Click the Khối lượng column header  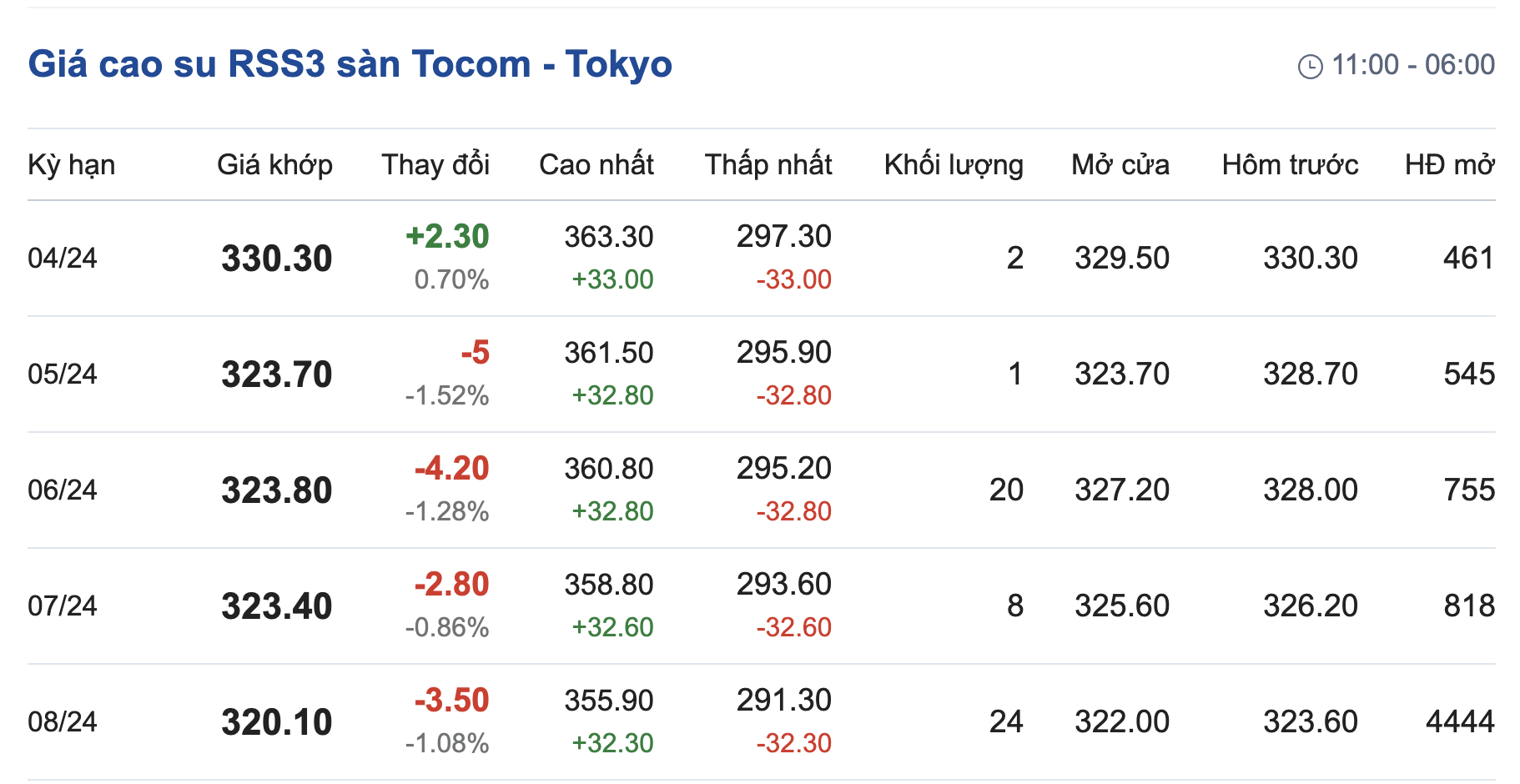pyautogui.click(x=954, y=165)
